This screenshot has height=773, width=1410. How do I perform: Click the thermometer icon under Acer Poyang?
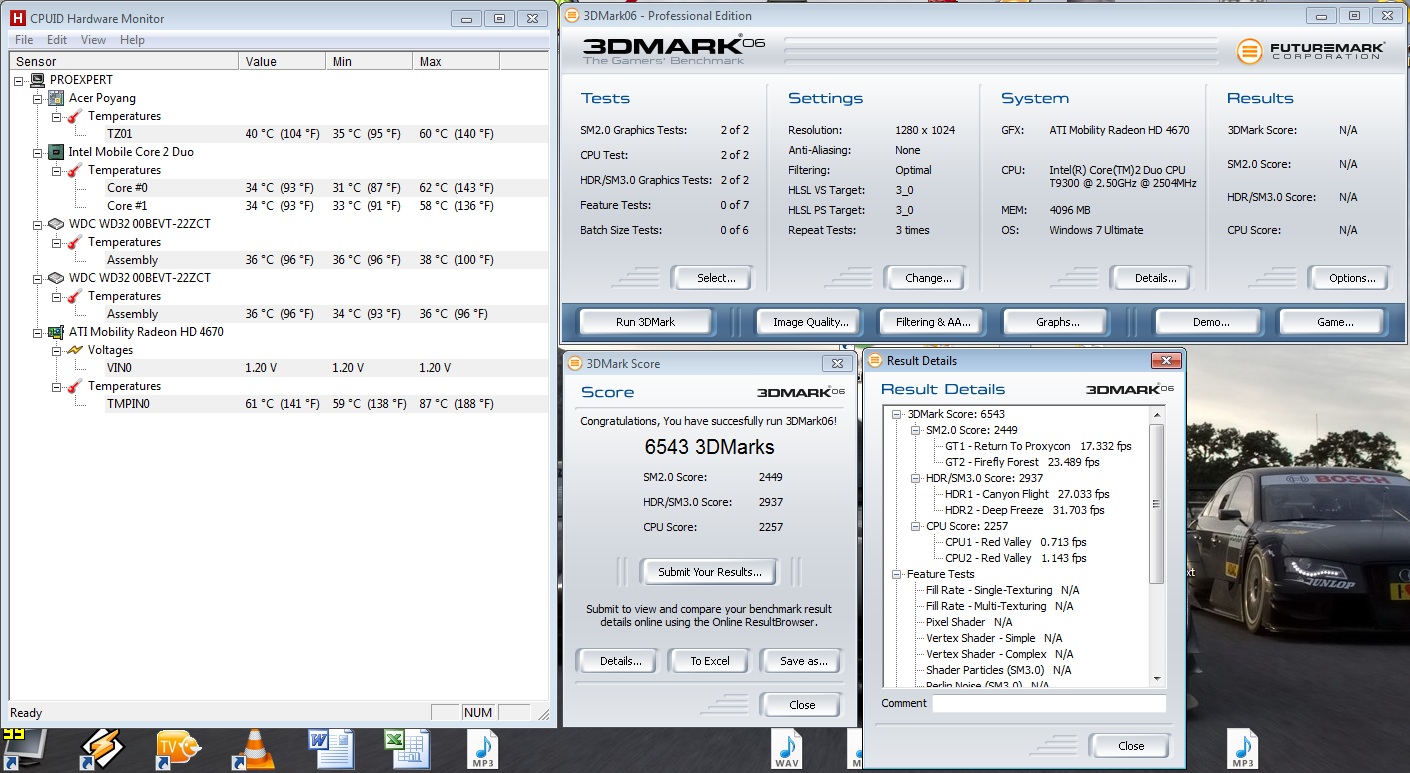tap(75, 116)
